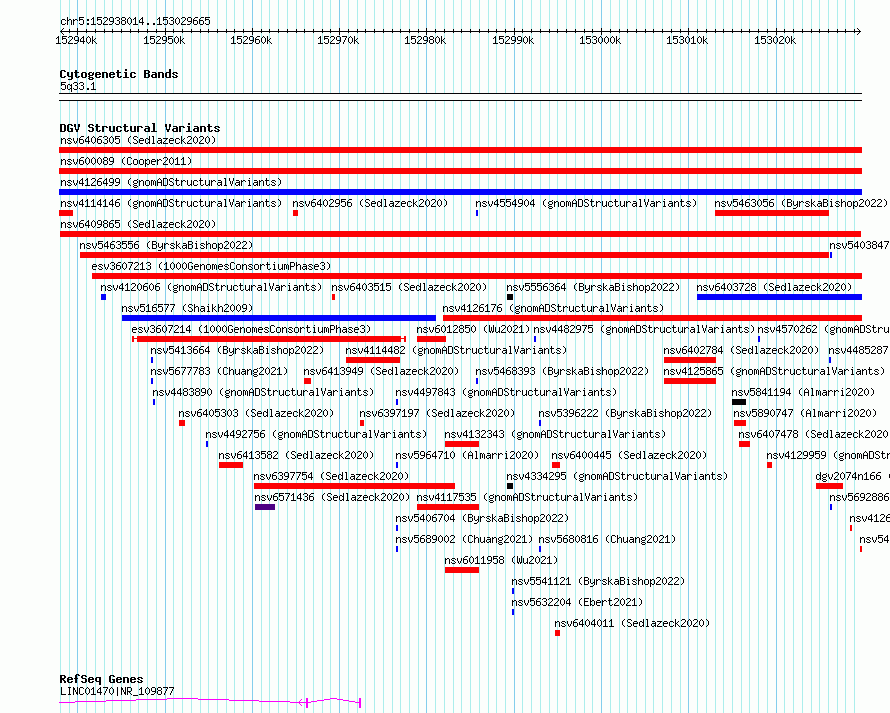Open nsv6413949 (Sedlazeck2020) label
The image size is (890, 713).
pyautogui.click(x=381, y=371)
